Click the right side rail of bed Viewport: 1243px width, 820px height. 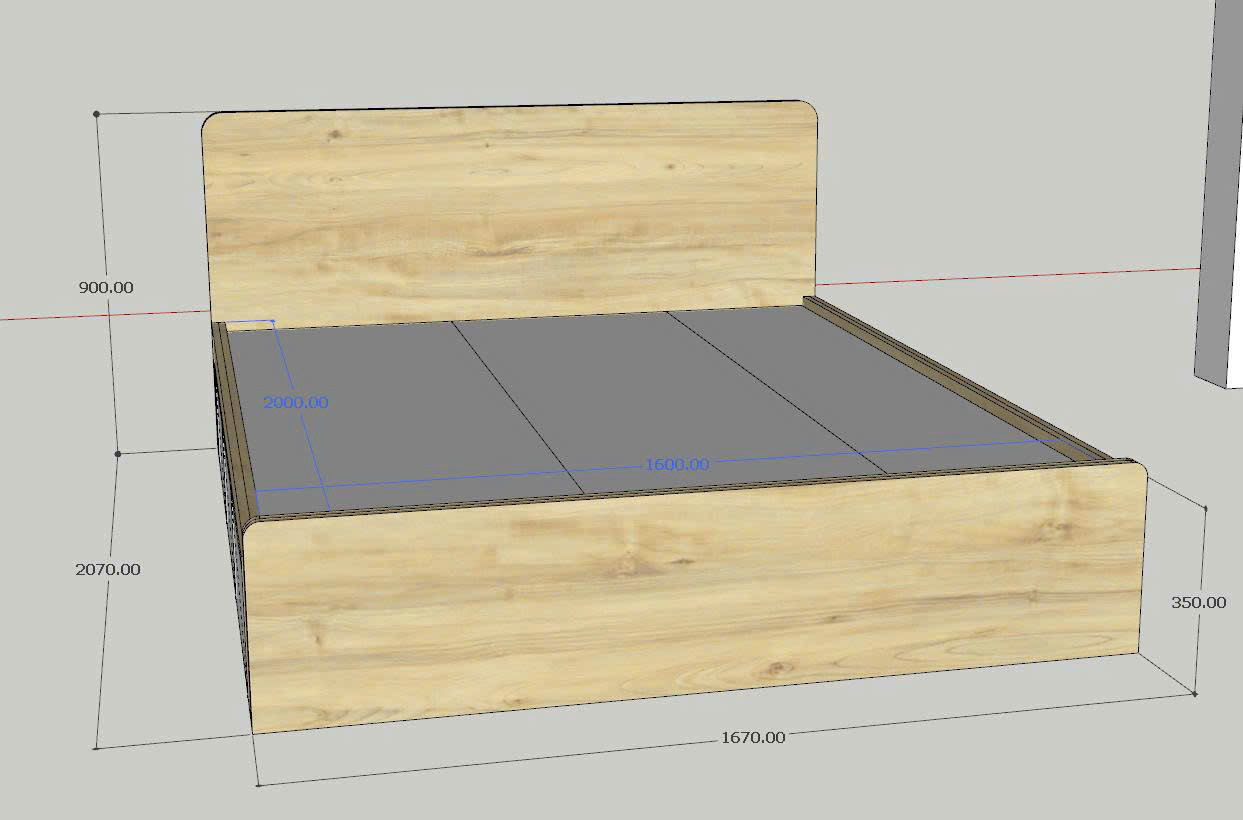[x=960, y=382]
